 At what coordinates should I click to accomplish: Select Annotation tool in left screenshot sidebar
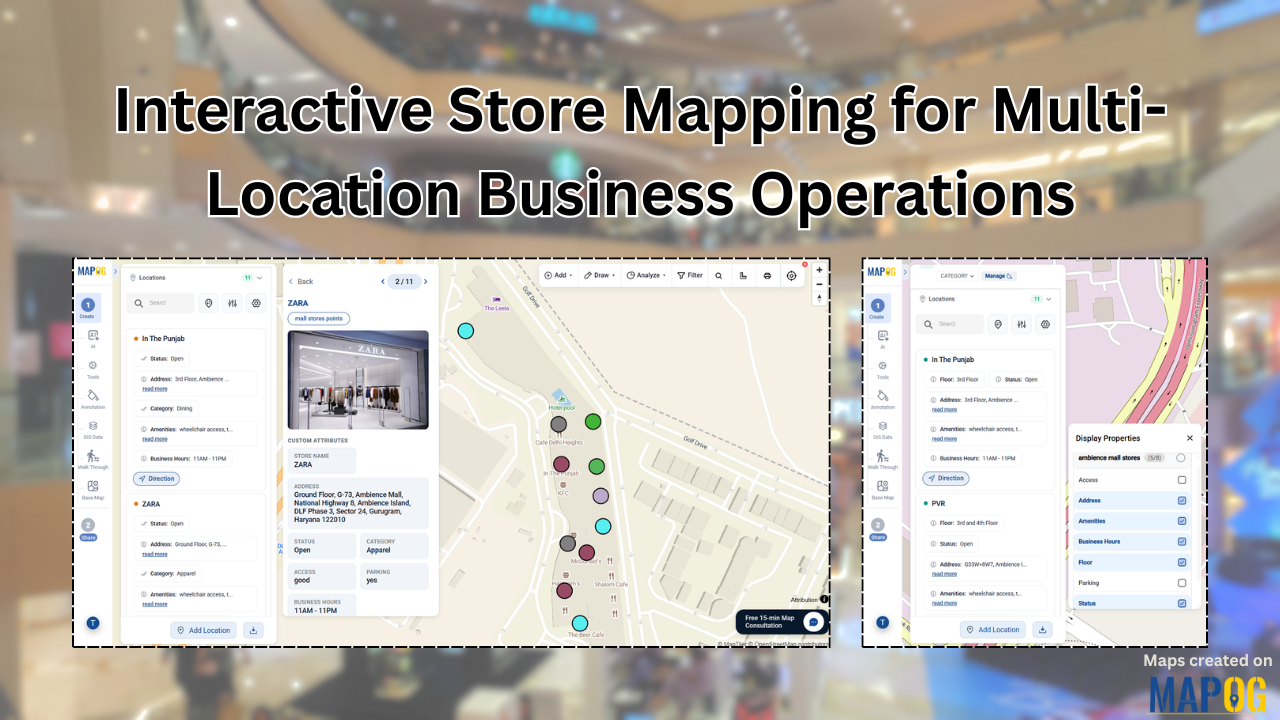[x=93, y=399]
